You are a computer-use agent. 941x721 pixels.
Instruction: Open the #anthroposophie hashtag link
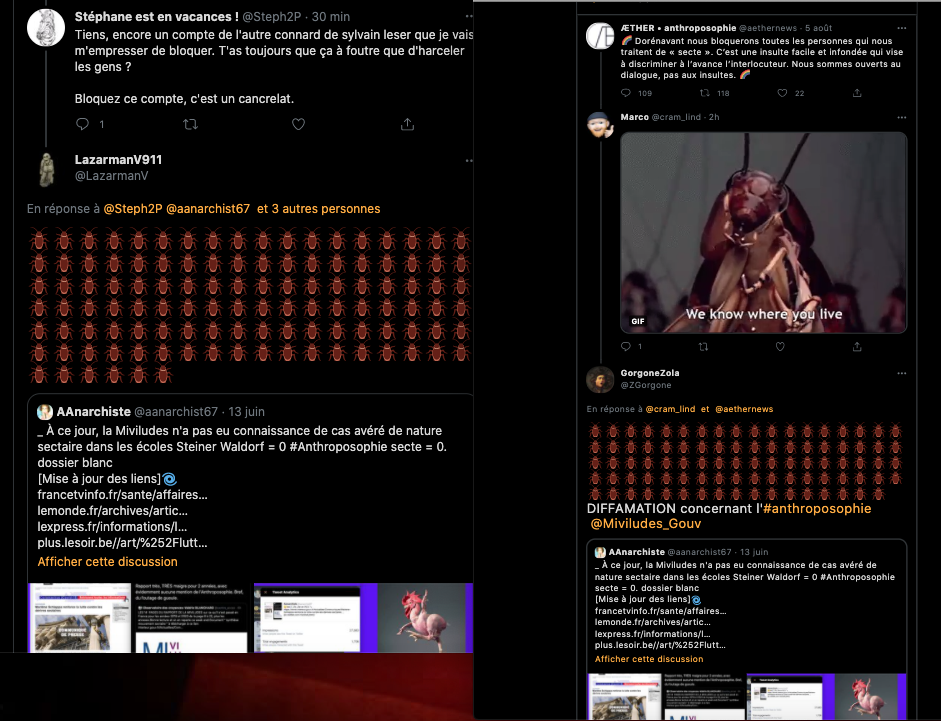tap(817, 508)
